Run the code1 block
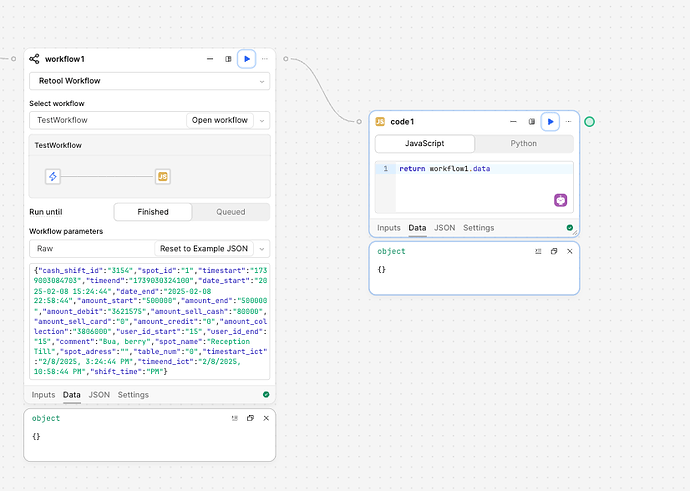The height and width of the screenshot is (491, 690). [x=550, y=122]
